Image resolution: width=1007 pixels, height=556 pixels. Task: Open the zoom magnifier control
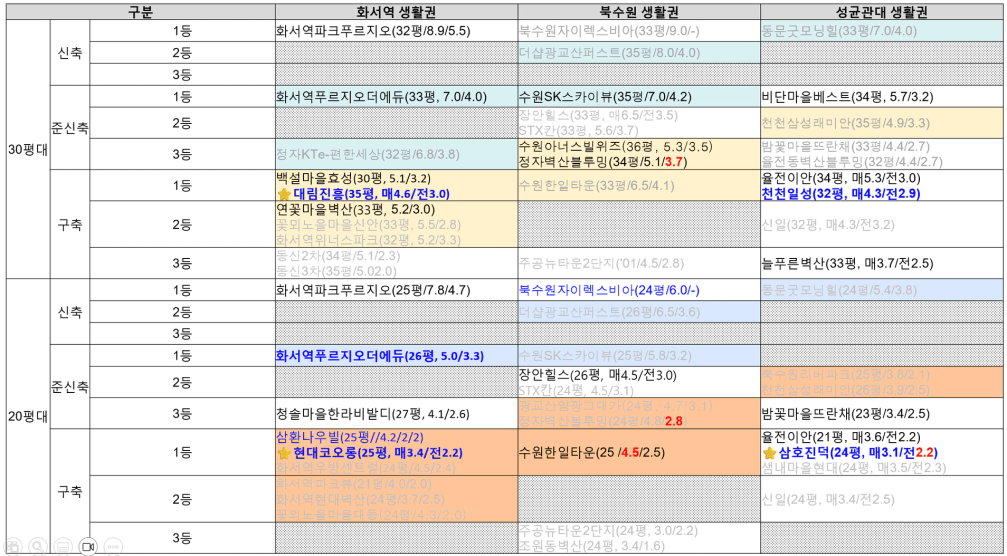point(38,546)
